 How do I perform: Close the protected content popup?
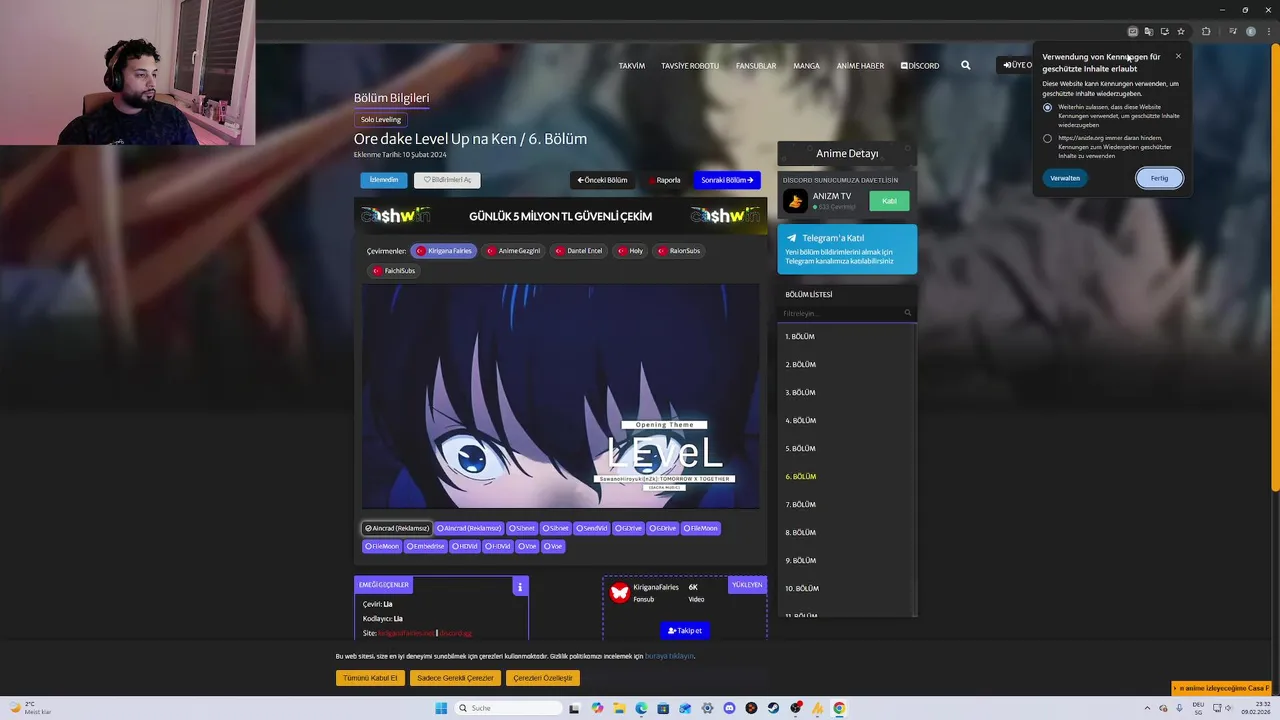coord(1178,56)
